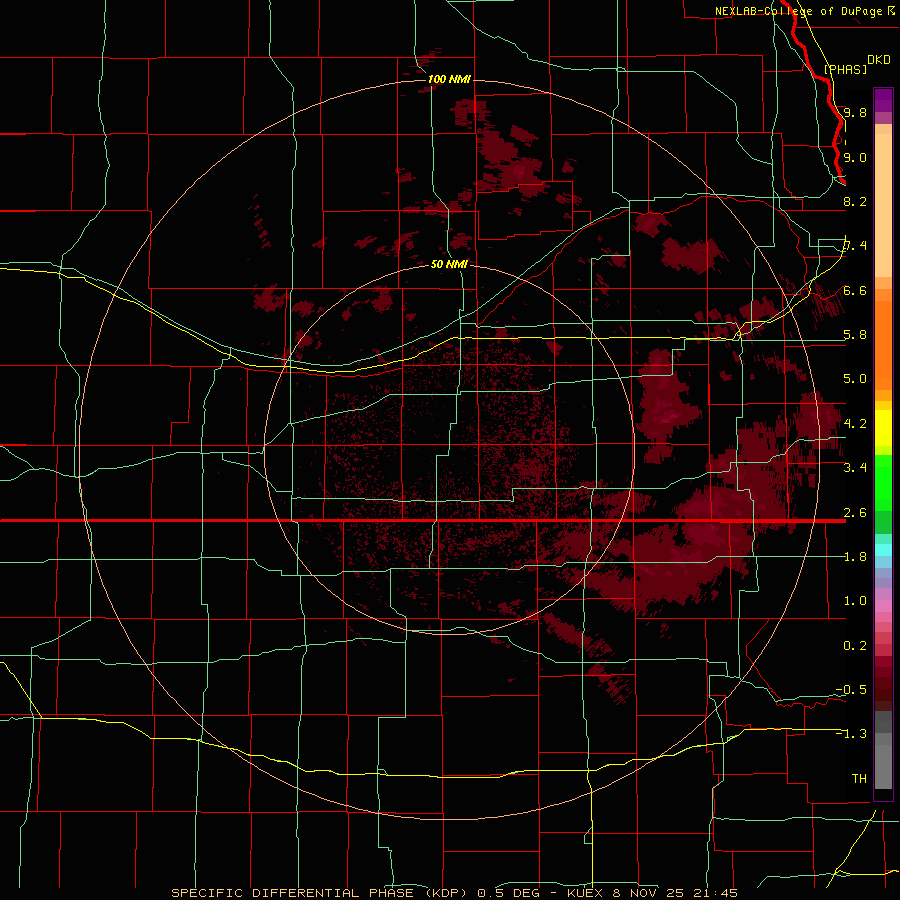Pick the gray segment at the color bar bottom
The height and width of the screenshot is (900, 900).
(x=883, y=763)
